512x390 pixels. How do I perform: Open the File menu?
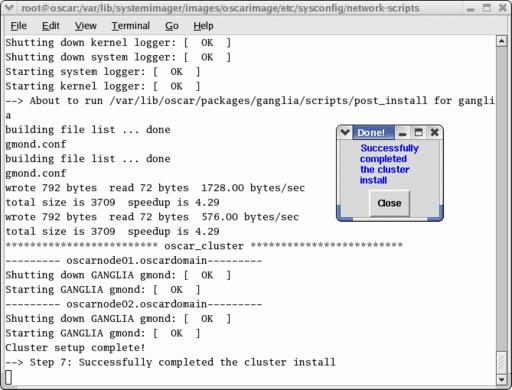18,26
